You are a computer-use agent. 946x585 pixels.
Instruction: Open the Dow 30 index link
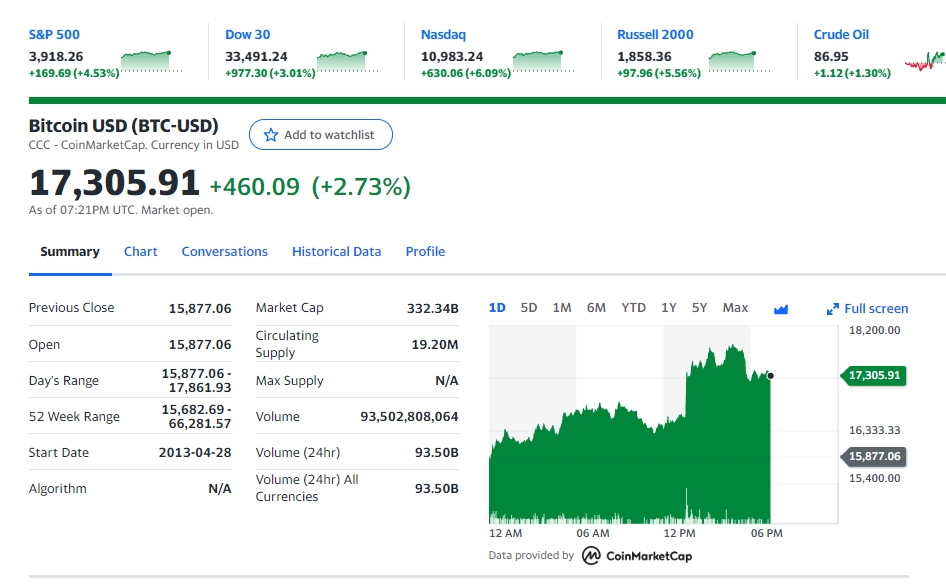pos(247,34)
